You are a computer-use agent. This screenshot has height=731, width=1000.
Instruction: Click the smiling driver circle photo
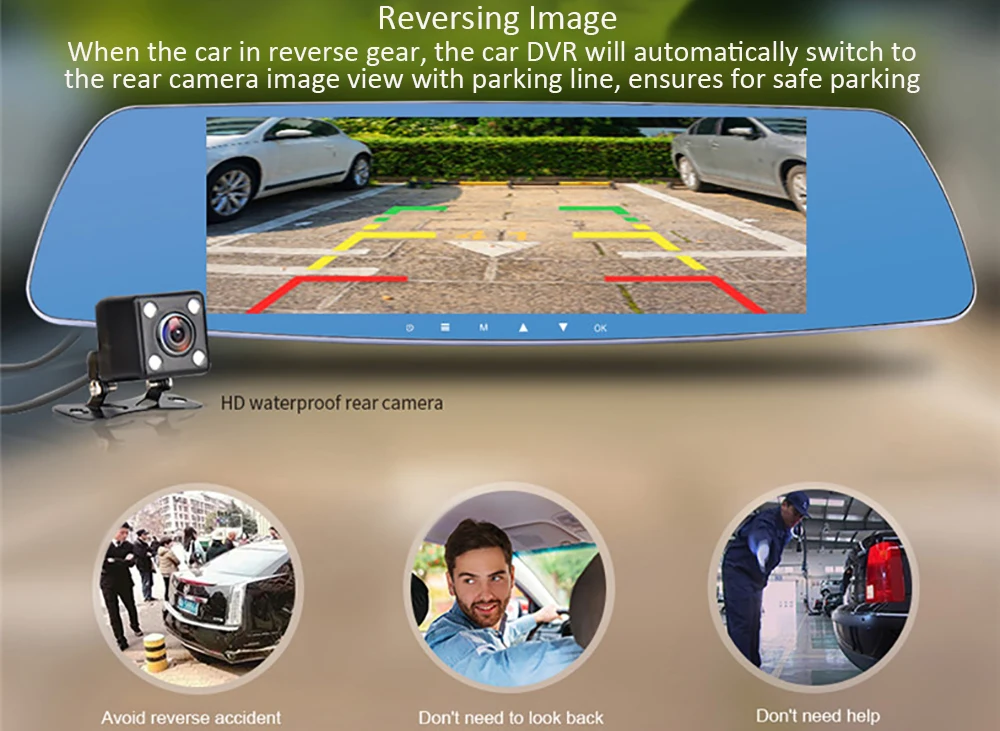pyautogui.click(x=509, y=587)
